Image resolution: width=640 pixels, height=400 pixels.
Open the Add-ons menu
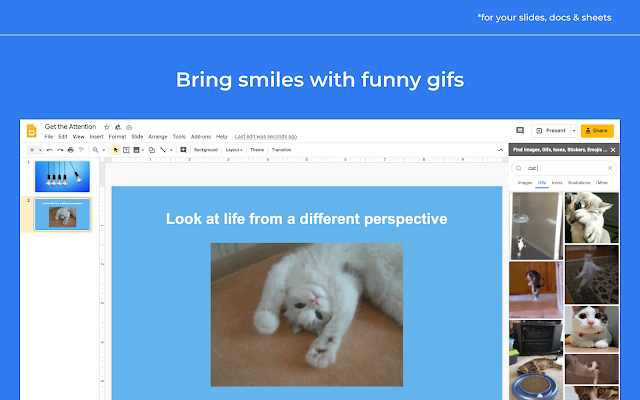201,137
